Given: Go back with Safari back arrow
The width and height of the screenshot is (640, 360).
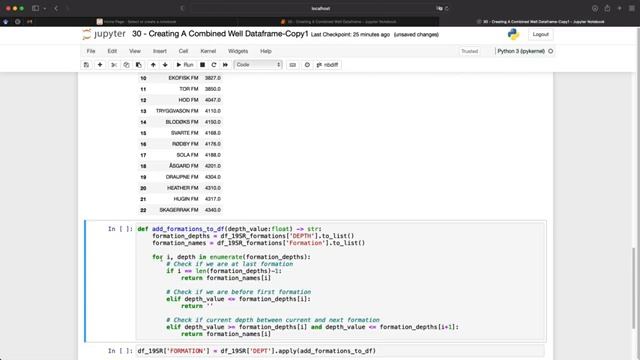Looking at the screenshot, I should 56,8.
